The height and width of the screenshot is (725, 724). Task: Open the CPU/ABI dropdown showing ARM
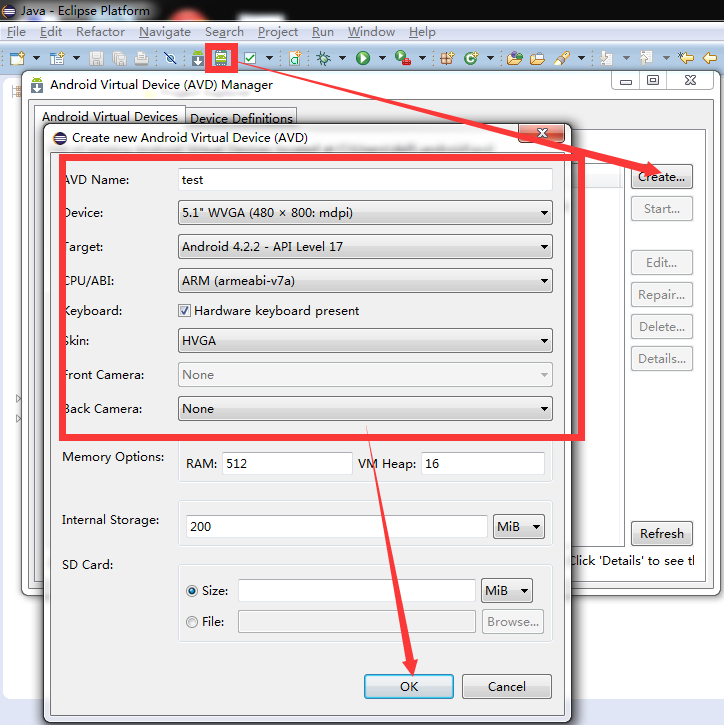click(365, 281)
